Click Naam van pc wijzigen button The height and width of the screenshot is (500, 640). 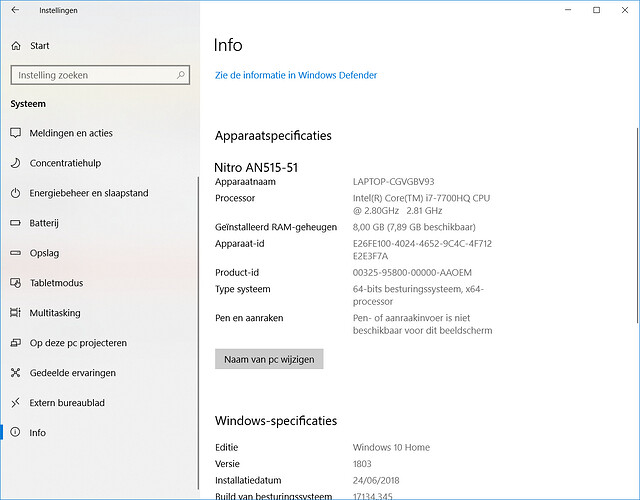(269, 359)
